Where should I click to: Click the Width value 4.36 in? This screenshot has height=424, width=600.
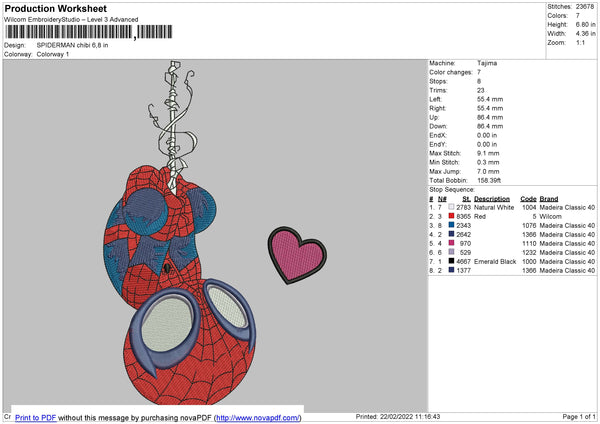click(x=585, y=34)
